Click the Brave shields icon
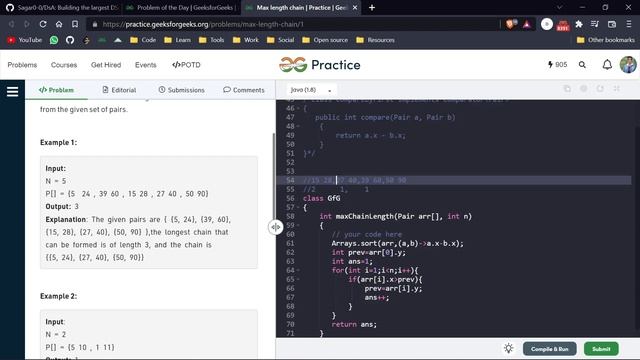Screen dimensions: 640x360 [511, 24]
